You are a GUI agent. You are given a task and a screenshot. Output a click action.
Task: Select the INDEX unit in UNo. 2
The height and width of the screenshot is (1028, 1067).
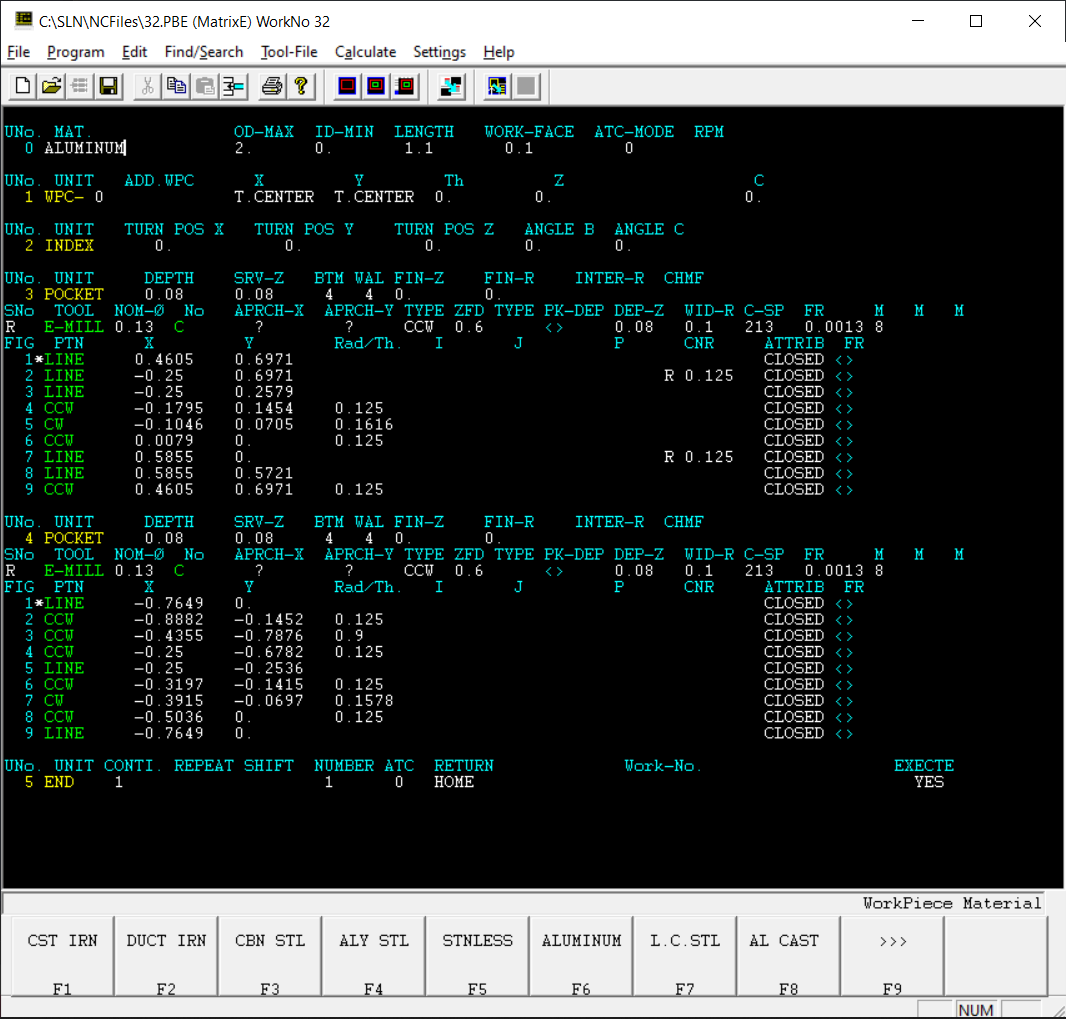pyautogui.click(x=69, y=246)
